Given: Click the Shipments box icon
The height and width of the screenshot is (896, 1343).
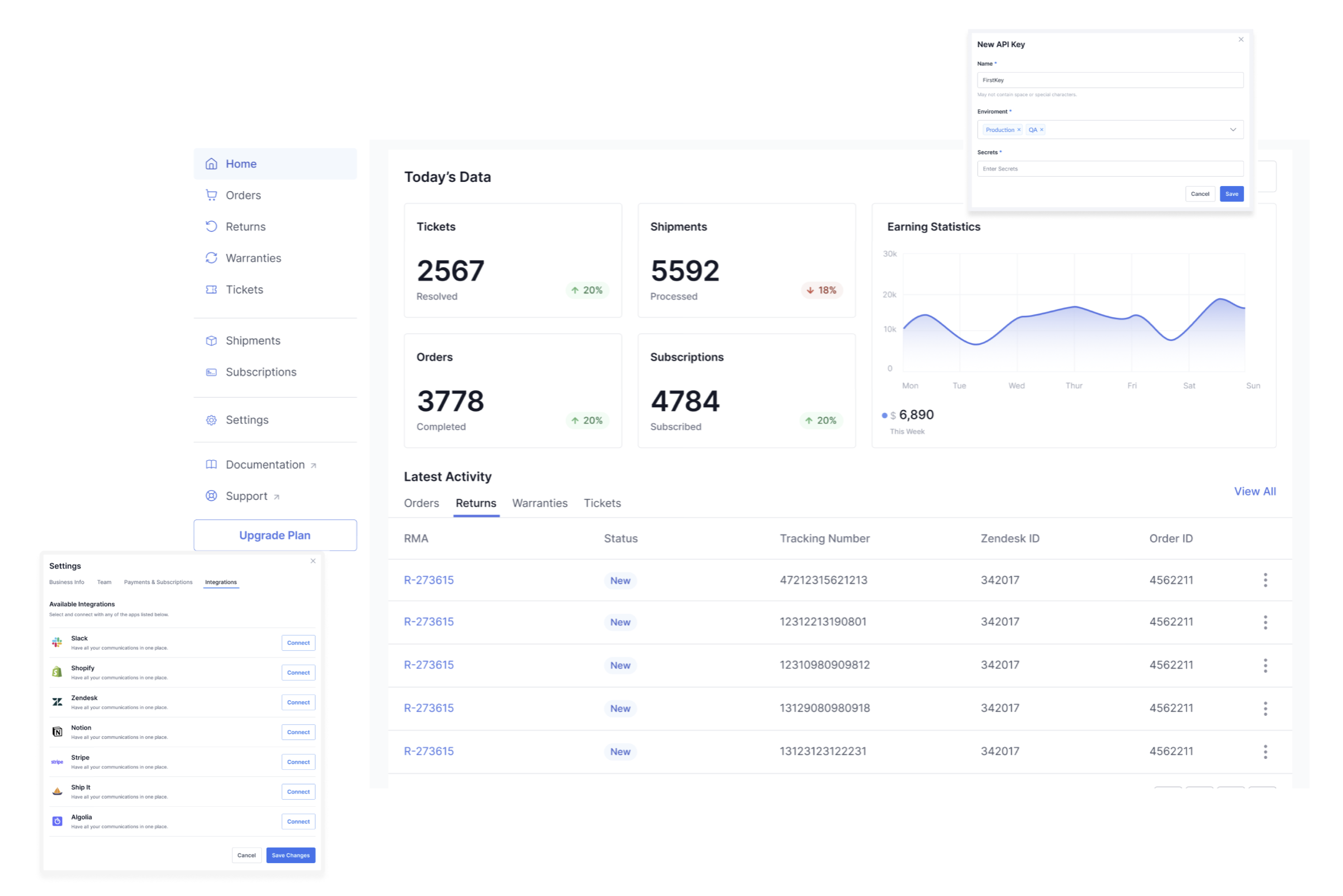Looking at the screenshot, I should coord(211,341).
